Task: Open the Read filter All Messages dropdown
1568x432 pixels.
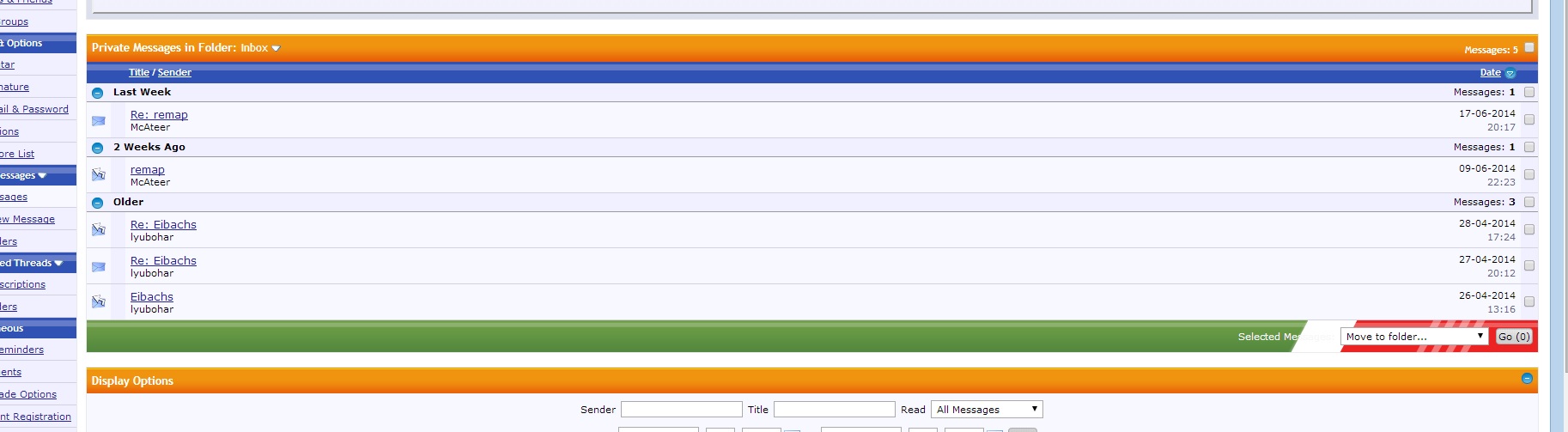Action: coord(987,410)
